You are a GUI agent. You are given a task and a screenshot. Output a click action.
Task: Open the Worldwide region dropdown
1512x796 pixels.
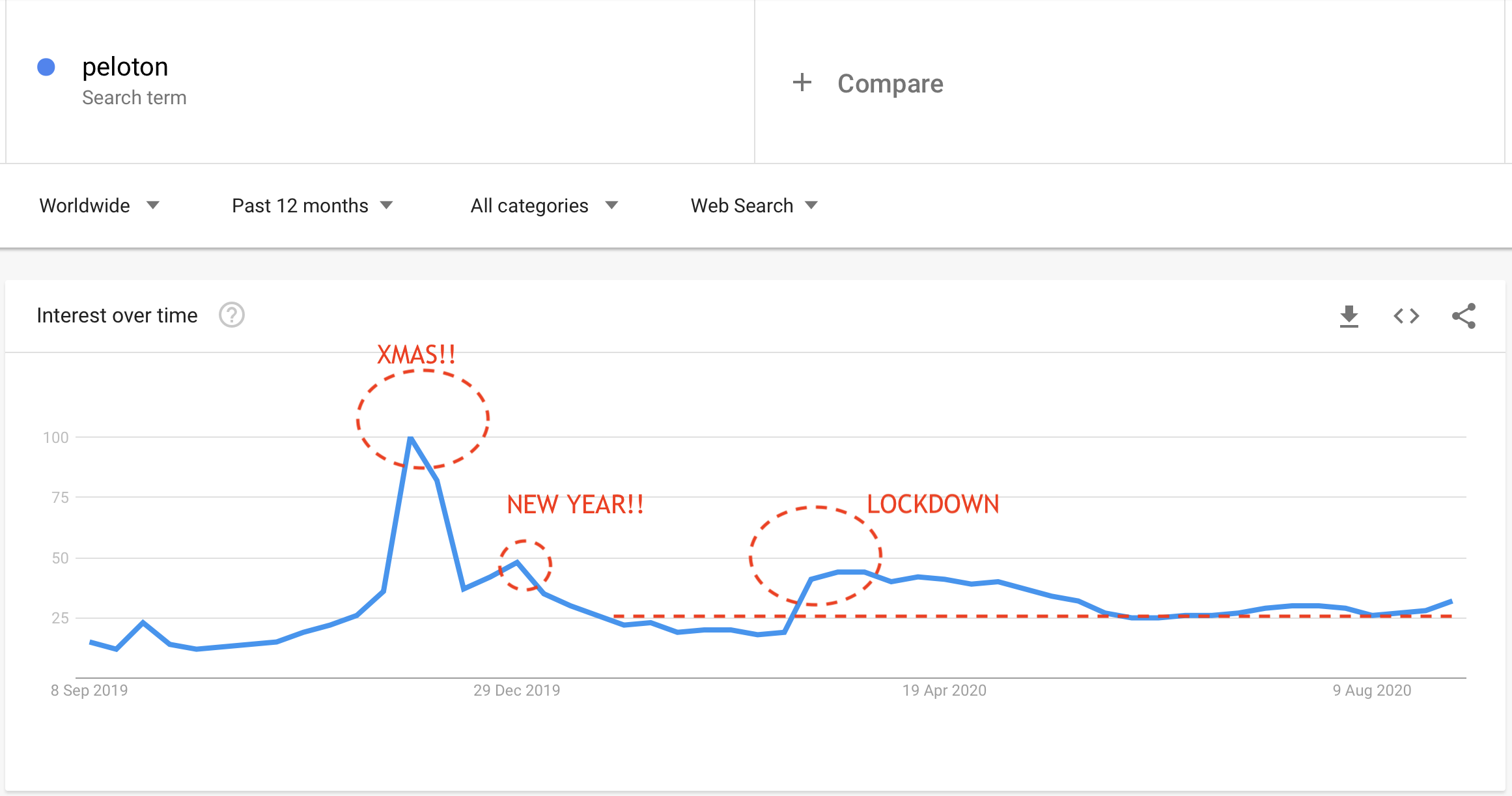coord(99,206)
